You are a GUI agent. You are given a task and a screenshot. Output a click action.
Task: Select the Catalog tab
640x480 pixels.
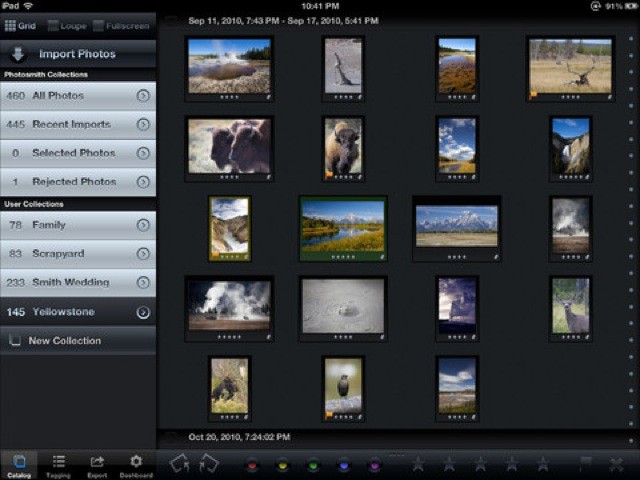pyautogui.click(x=19, y=465)
